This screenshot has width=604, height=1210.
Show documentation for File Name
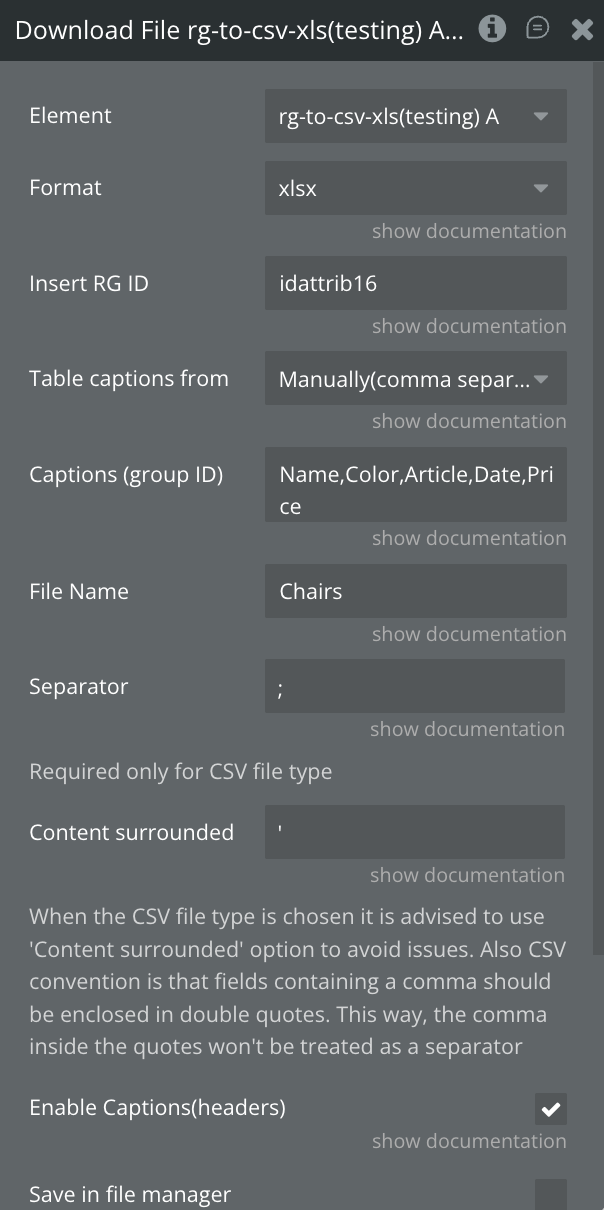click(x=469, y=634)
